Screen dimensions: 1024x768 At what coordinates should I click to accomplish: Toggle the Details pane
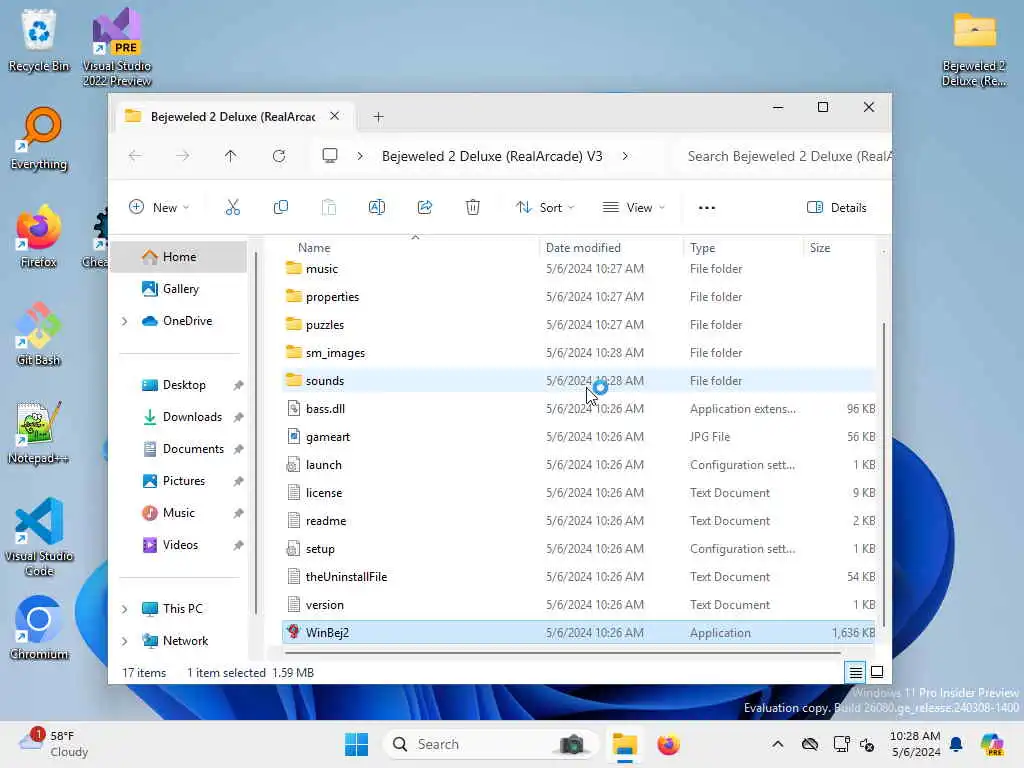[837, 208]
